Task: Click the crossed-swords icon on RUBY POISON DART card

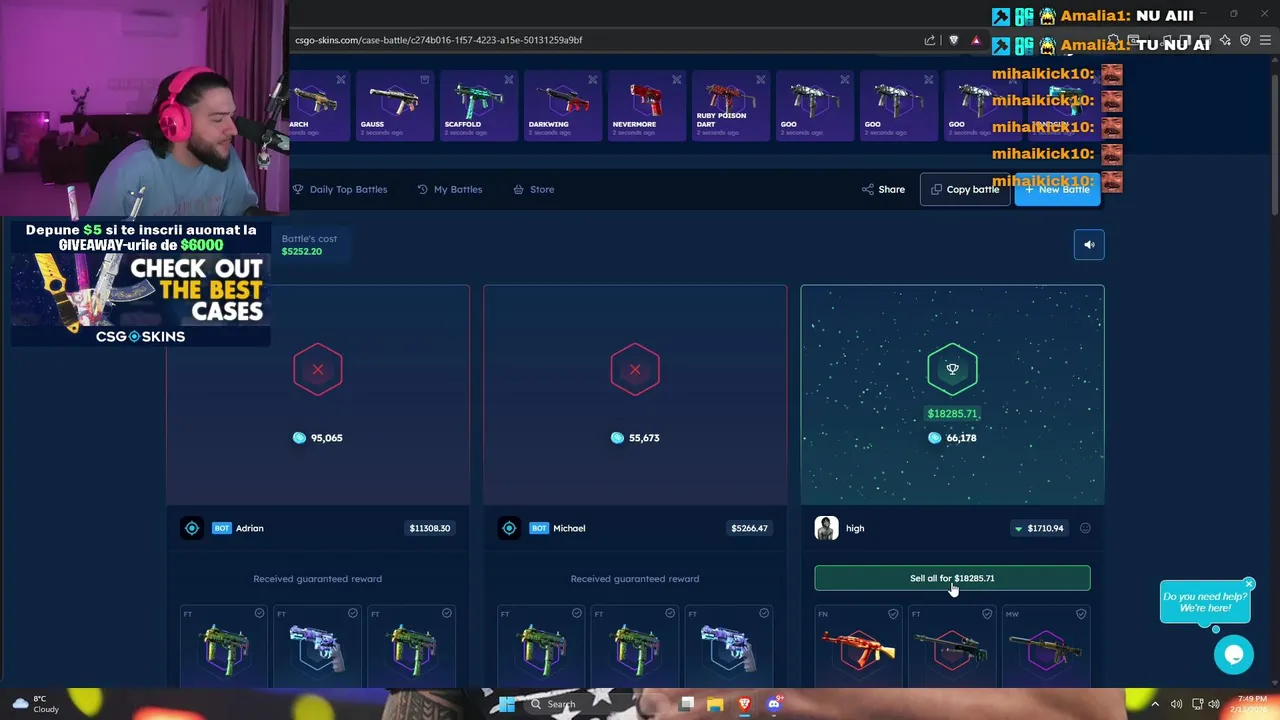Action: pyautogui.click(x=760, y=80)
